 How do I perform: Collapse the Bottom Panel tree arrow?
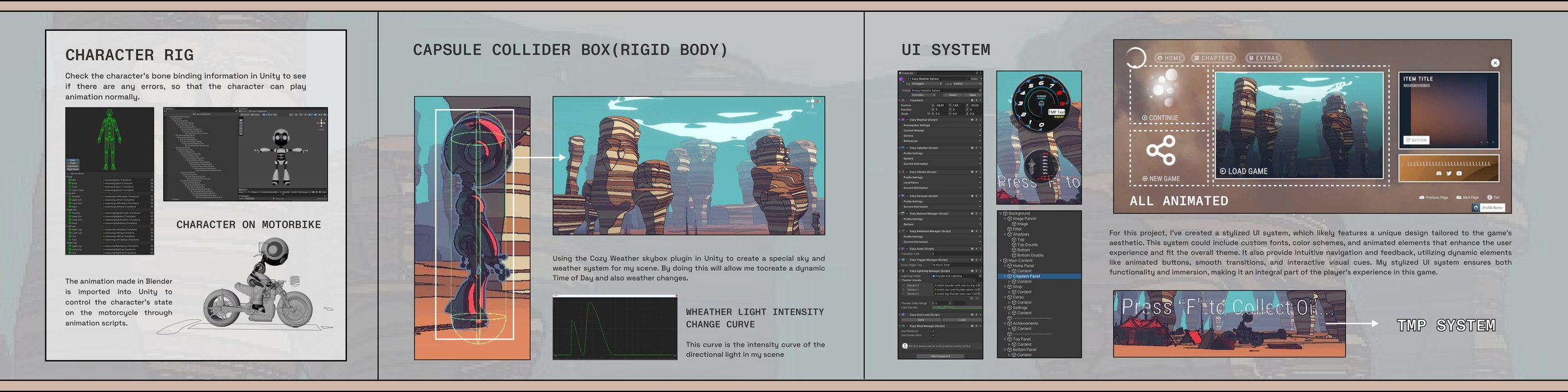(1005, 349)
